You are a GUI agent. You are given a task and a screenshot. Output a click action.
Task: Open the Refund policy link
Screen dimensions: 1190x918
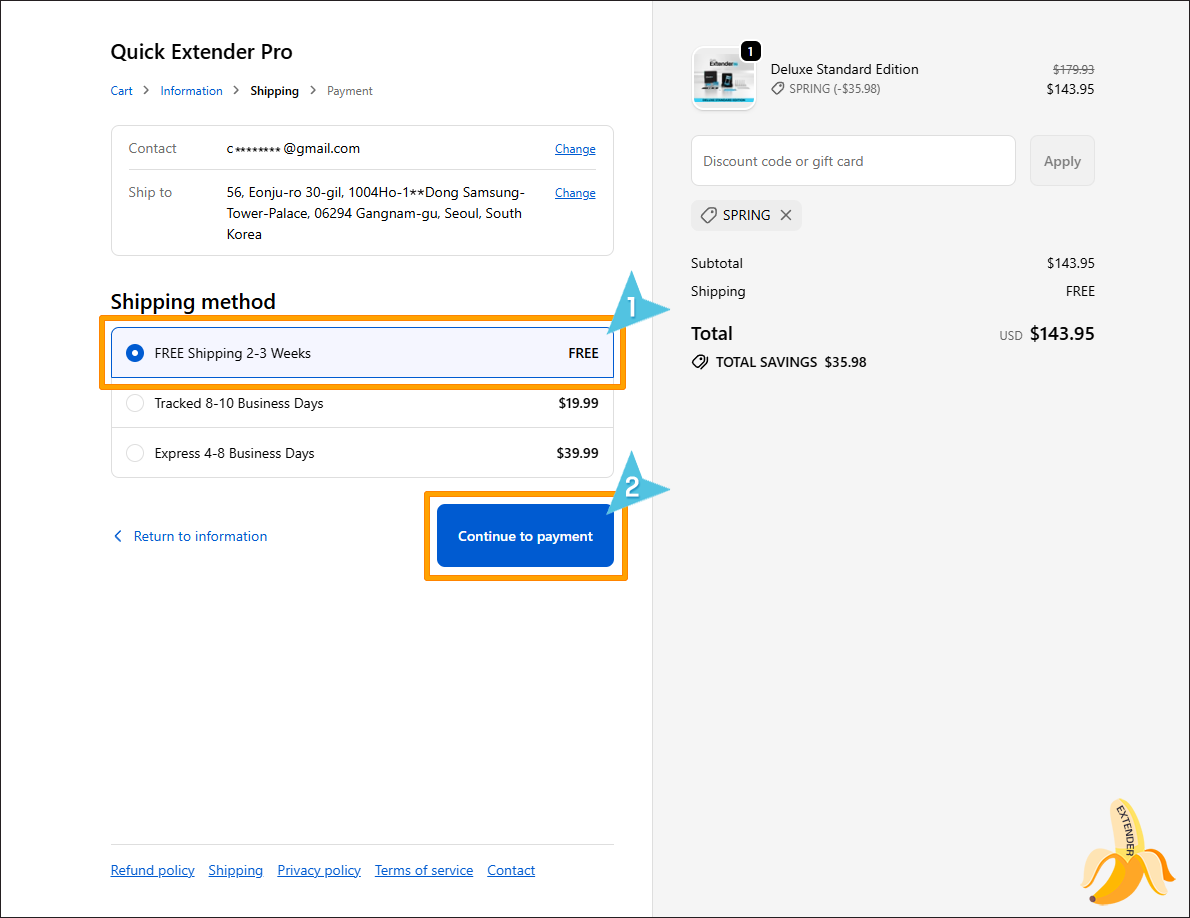coord(153,870)
